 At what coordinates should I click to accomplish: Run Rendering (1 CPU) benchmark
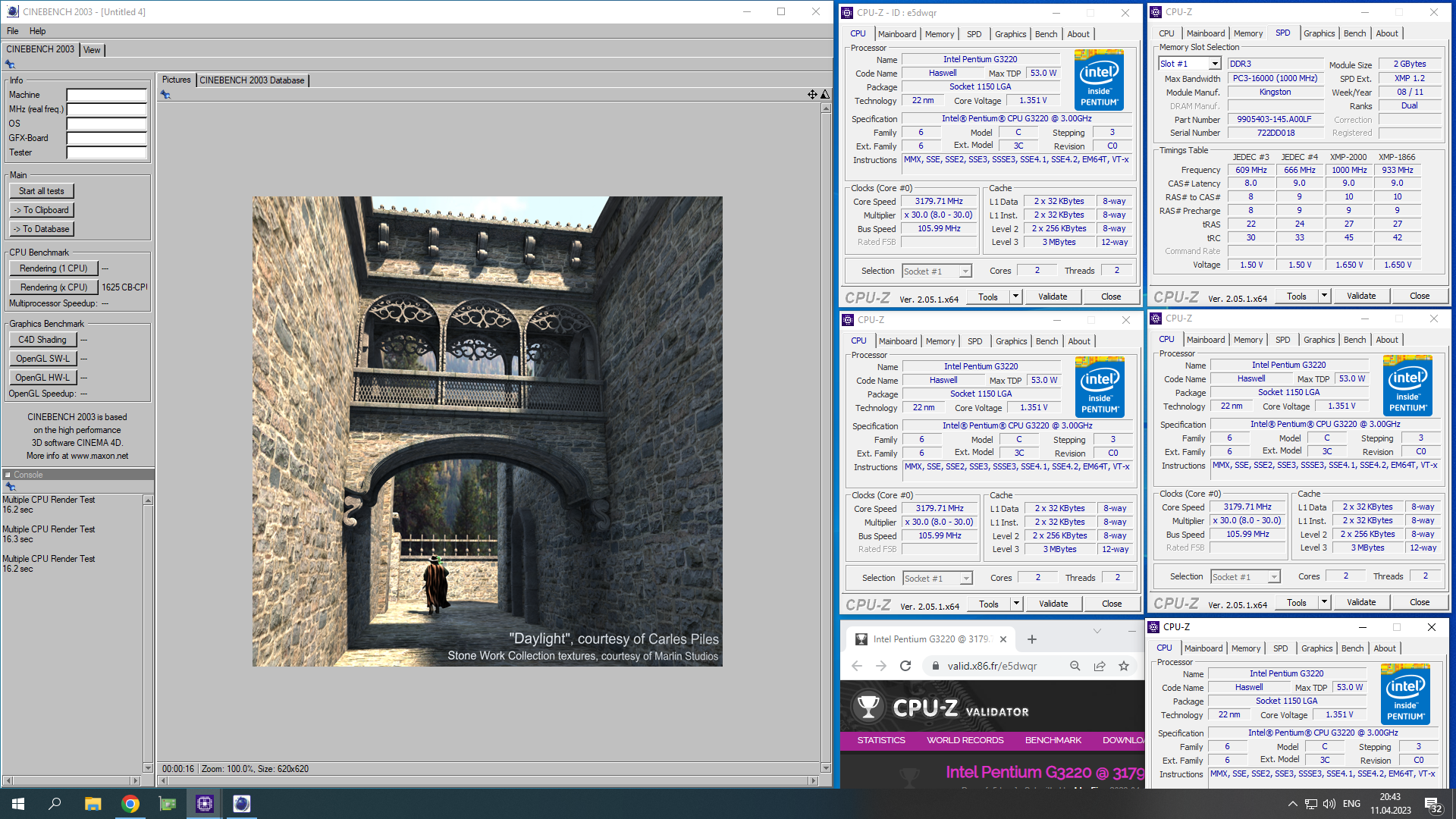(x=54, y=268)
